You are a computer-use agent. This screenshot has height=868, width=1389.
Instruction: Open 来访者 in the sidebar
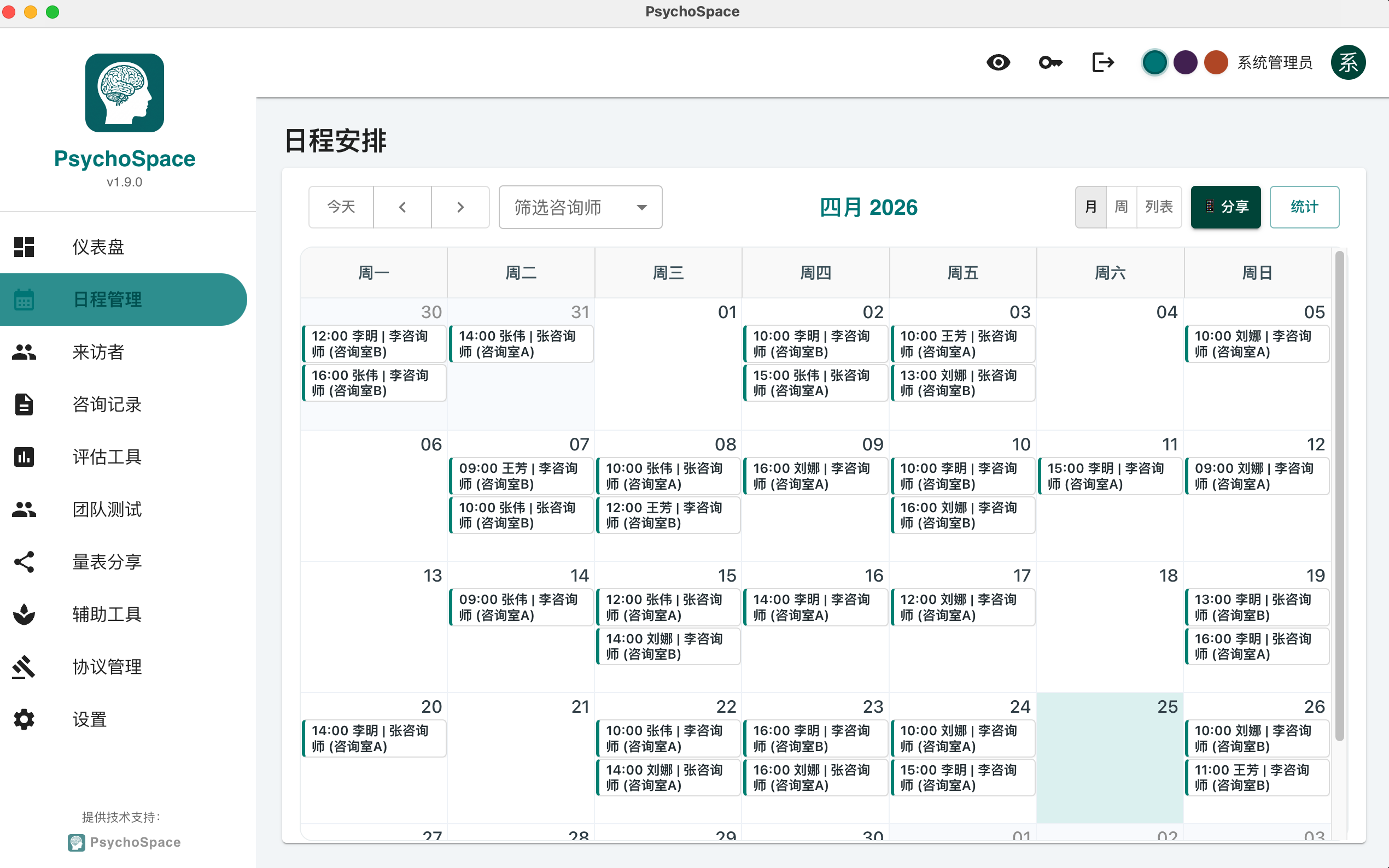98,352
